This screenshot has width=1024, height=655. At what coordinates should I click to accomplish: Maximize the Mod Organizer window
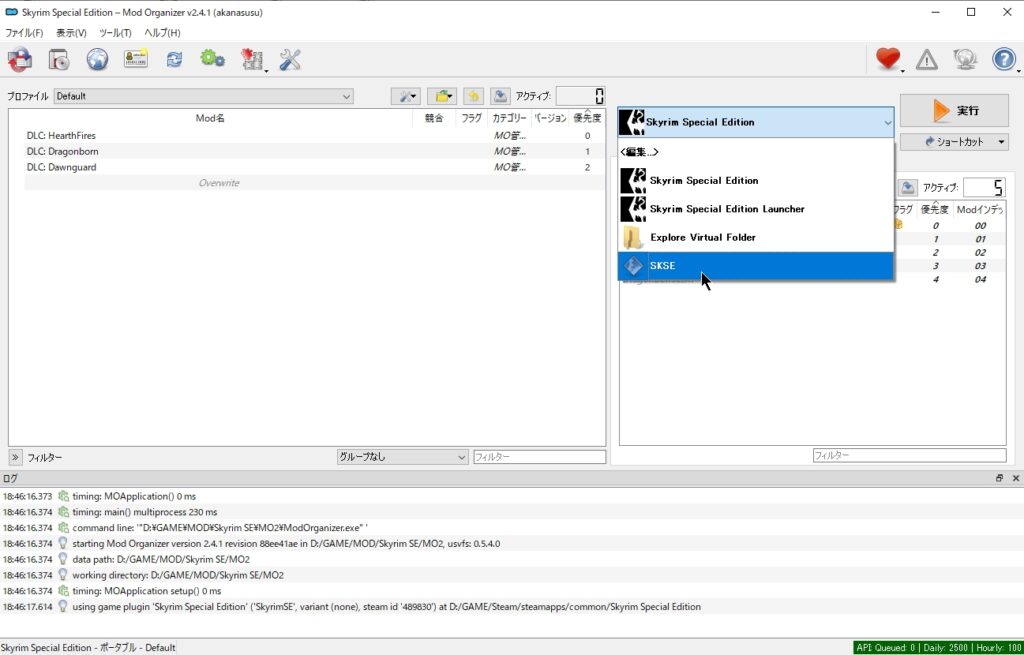pos(971,12)
